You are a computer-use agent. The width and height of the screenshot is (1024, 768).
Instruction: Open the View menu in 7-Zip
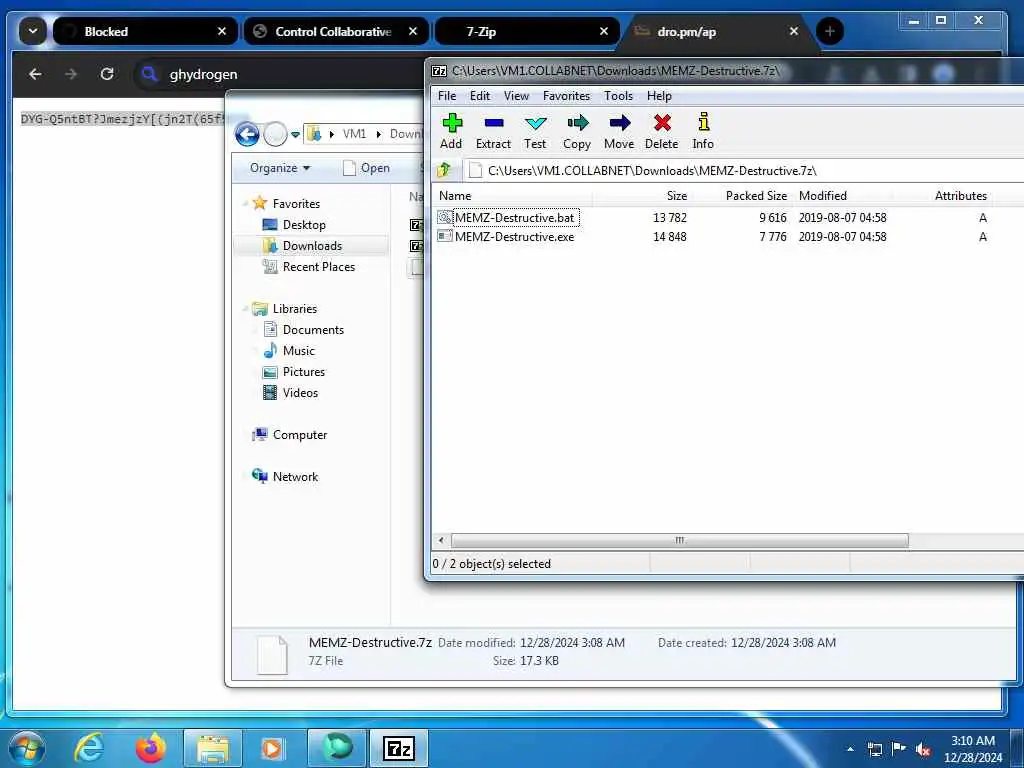click(516, 96)
